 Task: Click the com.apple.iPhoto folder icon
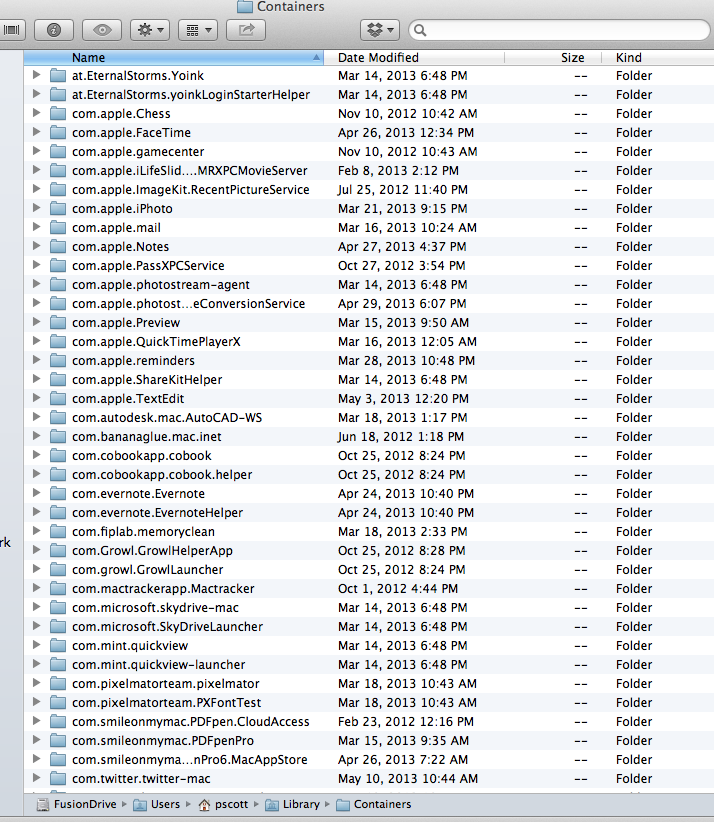click(x=58, y=209)
